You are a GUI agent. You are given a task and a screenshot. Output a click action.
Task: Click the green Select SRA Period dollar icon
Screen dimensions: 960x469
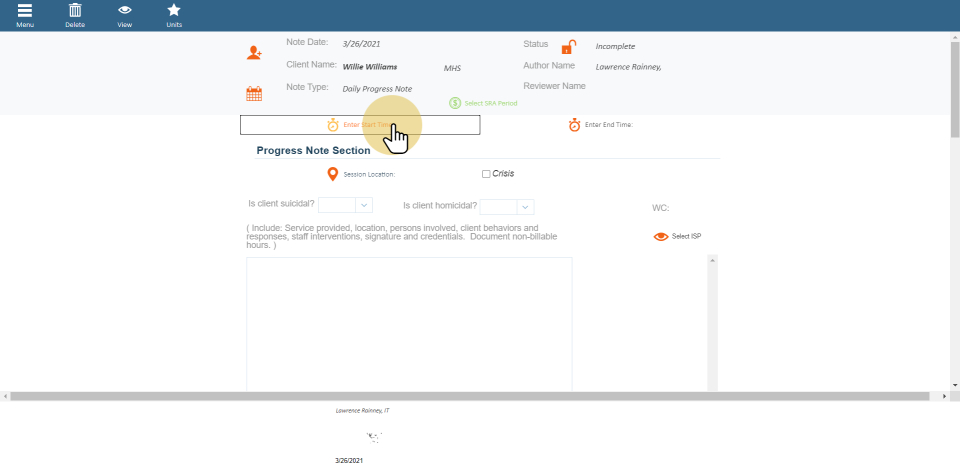tap(455, 103)
